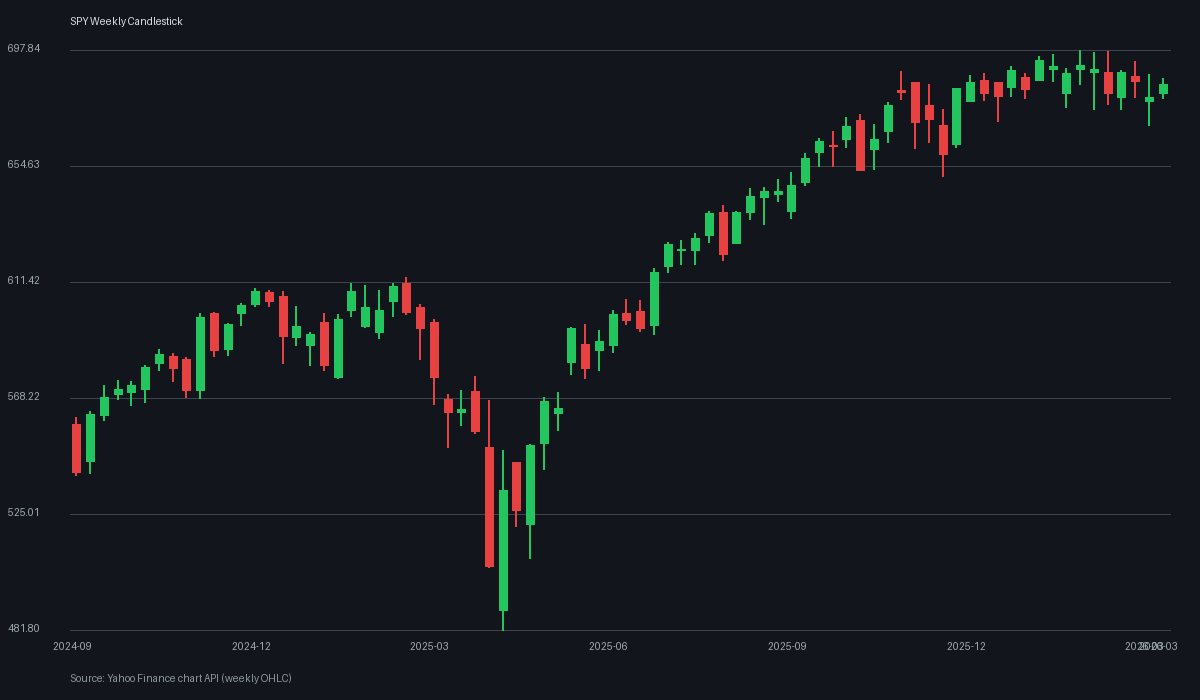The height and width of the screenshot is (700, 1200).
Task: Select the 2025-12 date axis label
Action: click(x=966, y=646)
